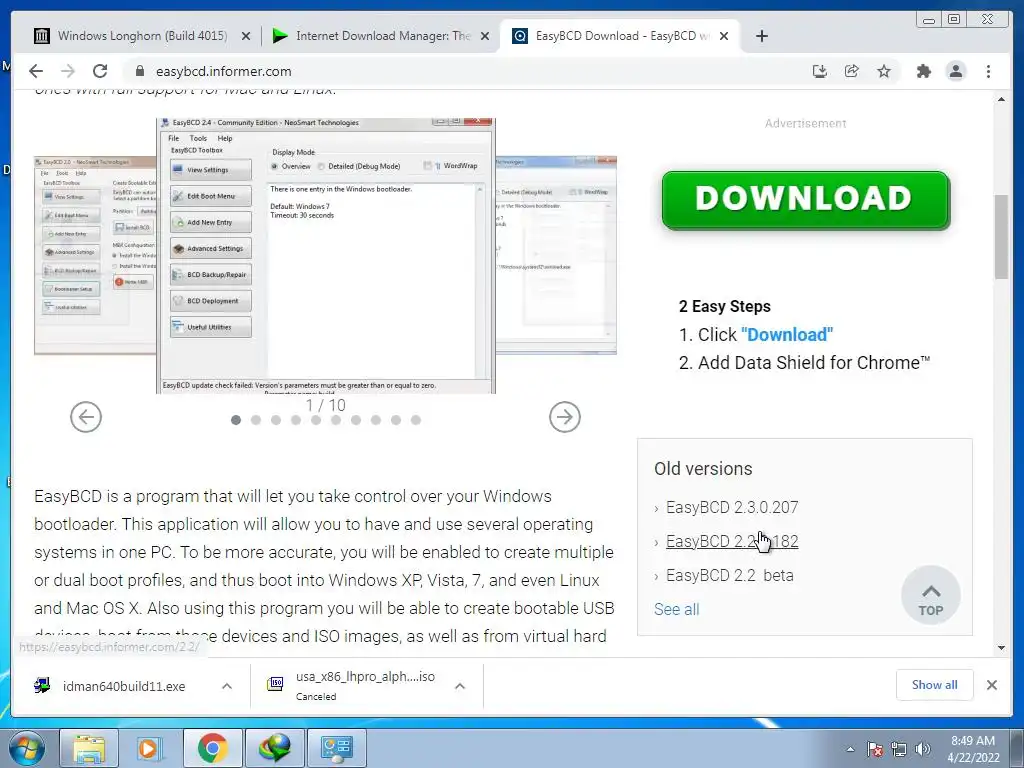Image resolution: width=1024 pixels, height=768 pixels.
Task: Click the network tray icon
Action: point(899,749)
